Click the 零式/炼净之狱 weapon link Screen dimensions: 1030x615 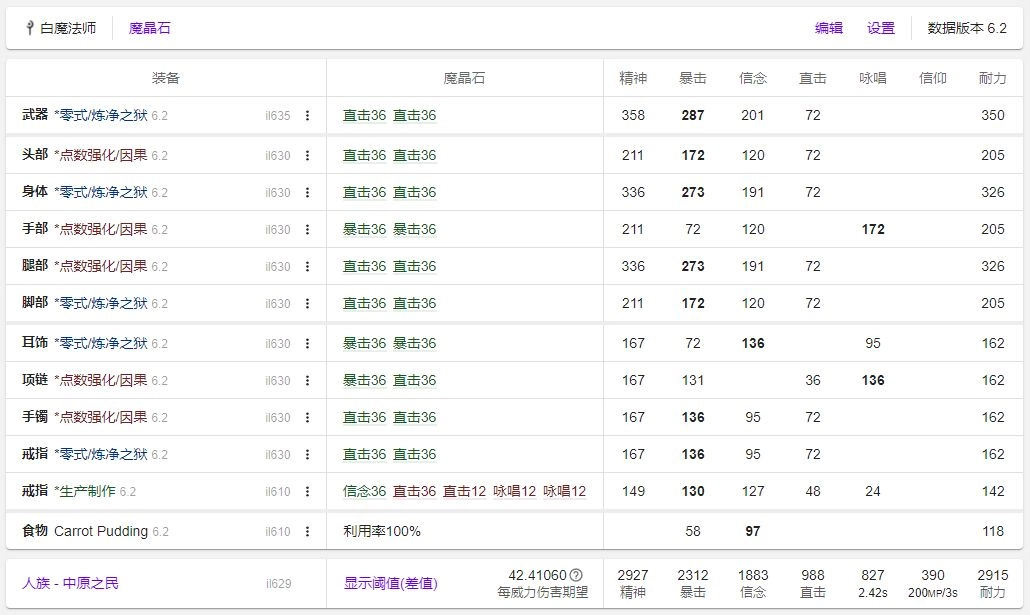pos(101,115)
